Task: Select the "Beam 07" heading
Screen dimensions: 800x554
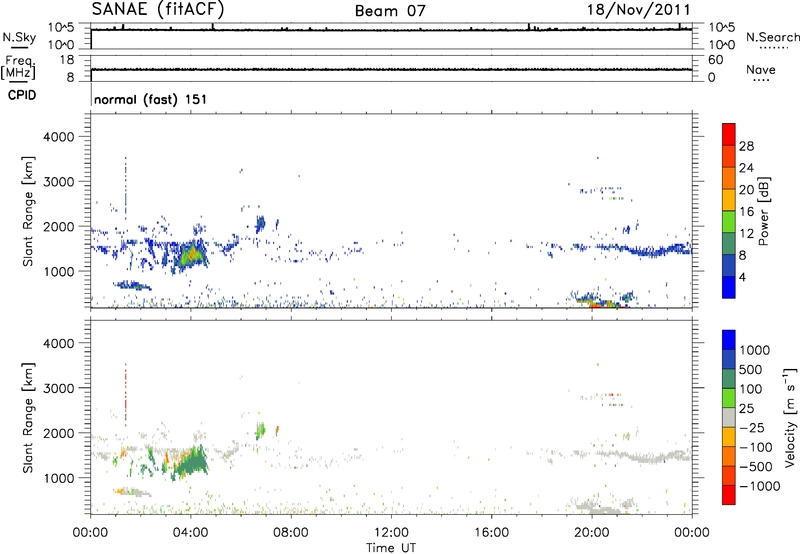Action: pyautogui.click(x=390, y=11)
